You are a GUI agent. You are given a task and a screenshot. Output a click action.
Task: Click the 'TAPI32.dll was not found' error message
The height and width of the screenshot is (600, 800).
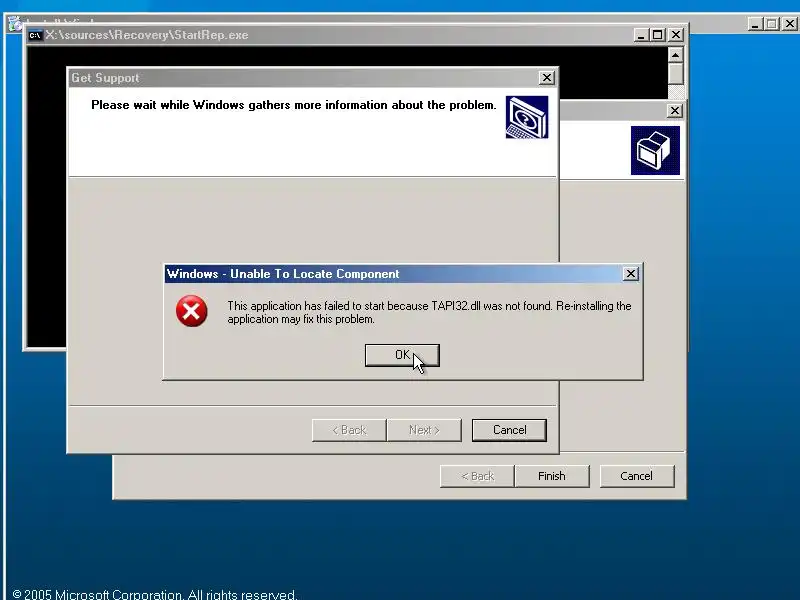click(429, 312)
